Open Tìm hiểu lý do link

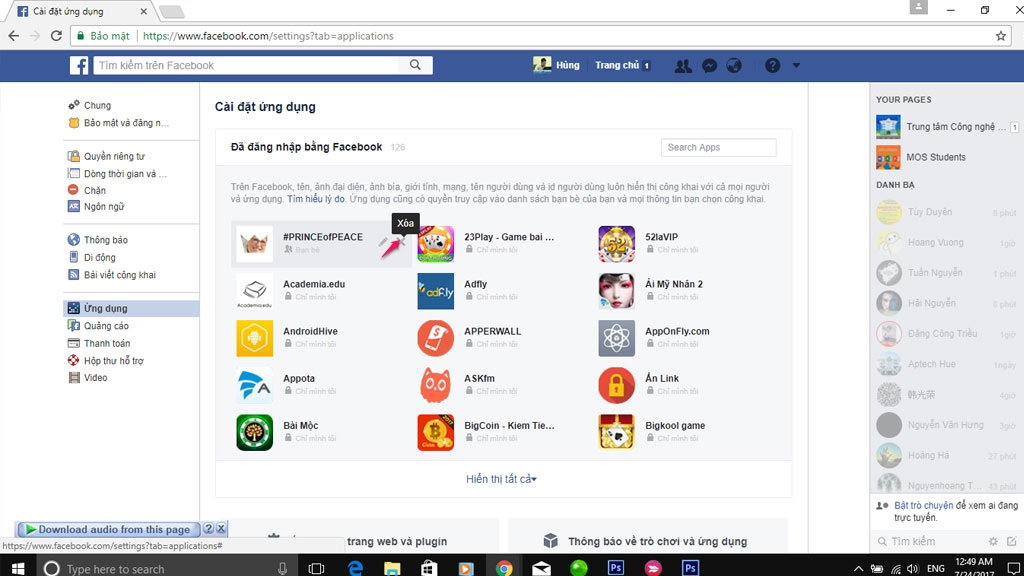tap(315, 199)
